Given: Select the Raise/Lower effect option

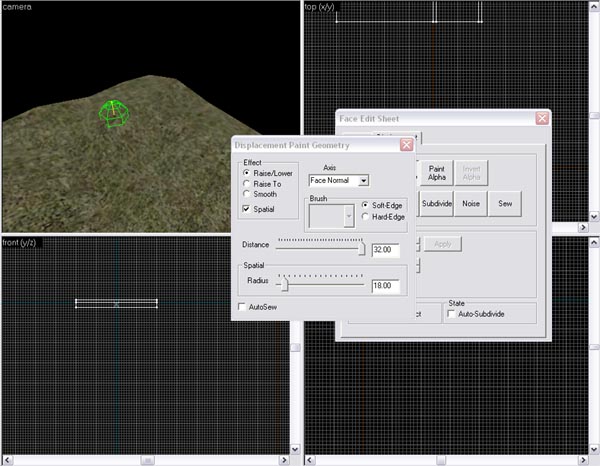Looking at the screenshot, I should 247,172.
